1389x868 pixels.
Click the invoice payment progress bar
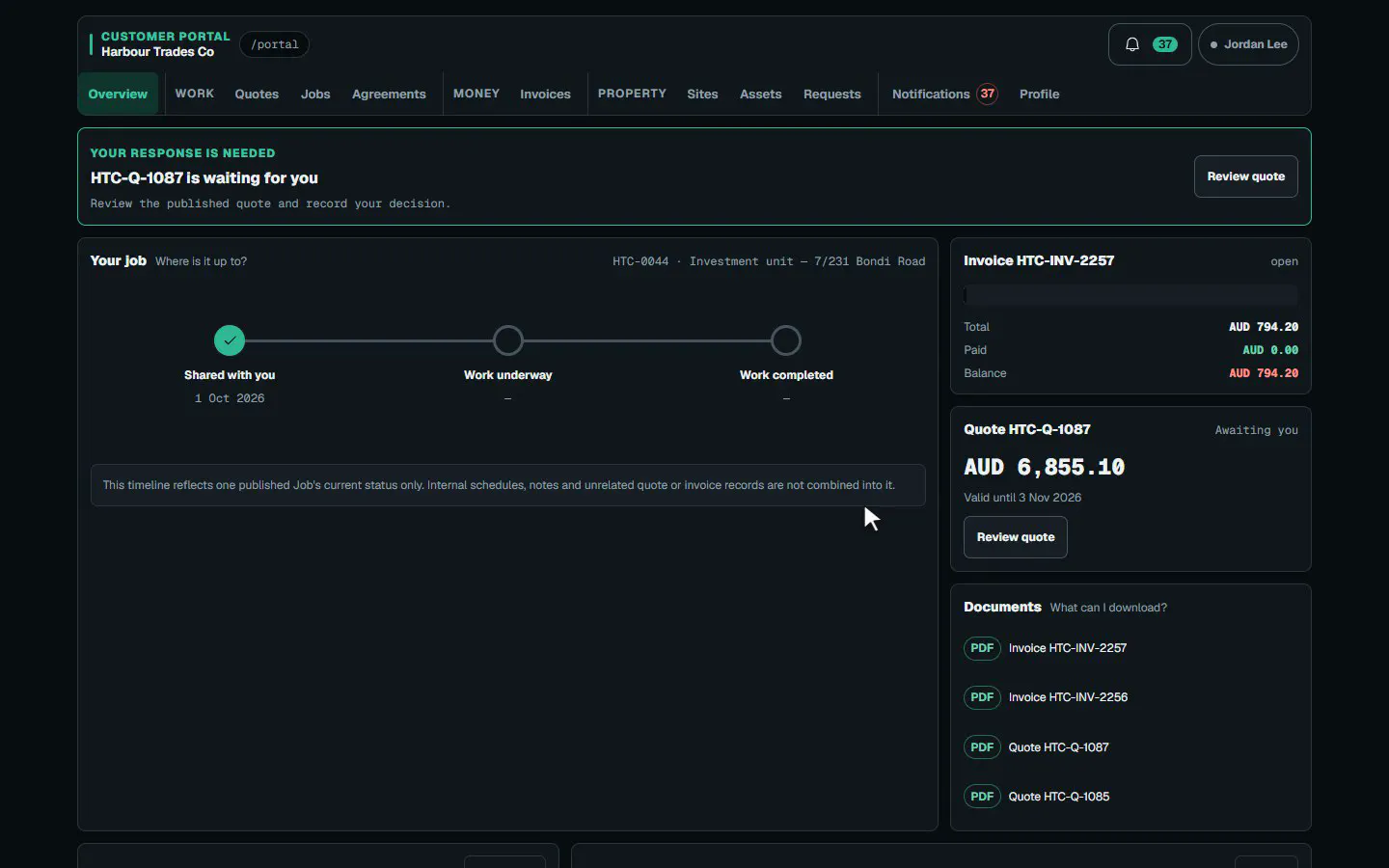1130,295
